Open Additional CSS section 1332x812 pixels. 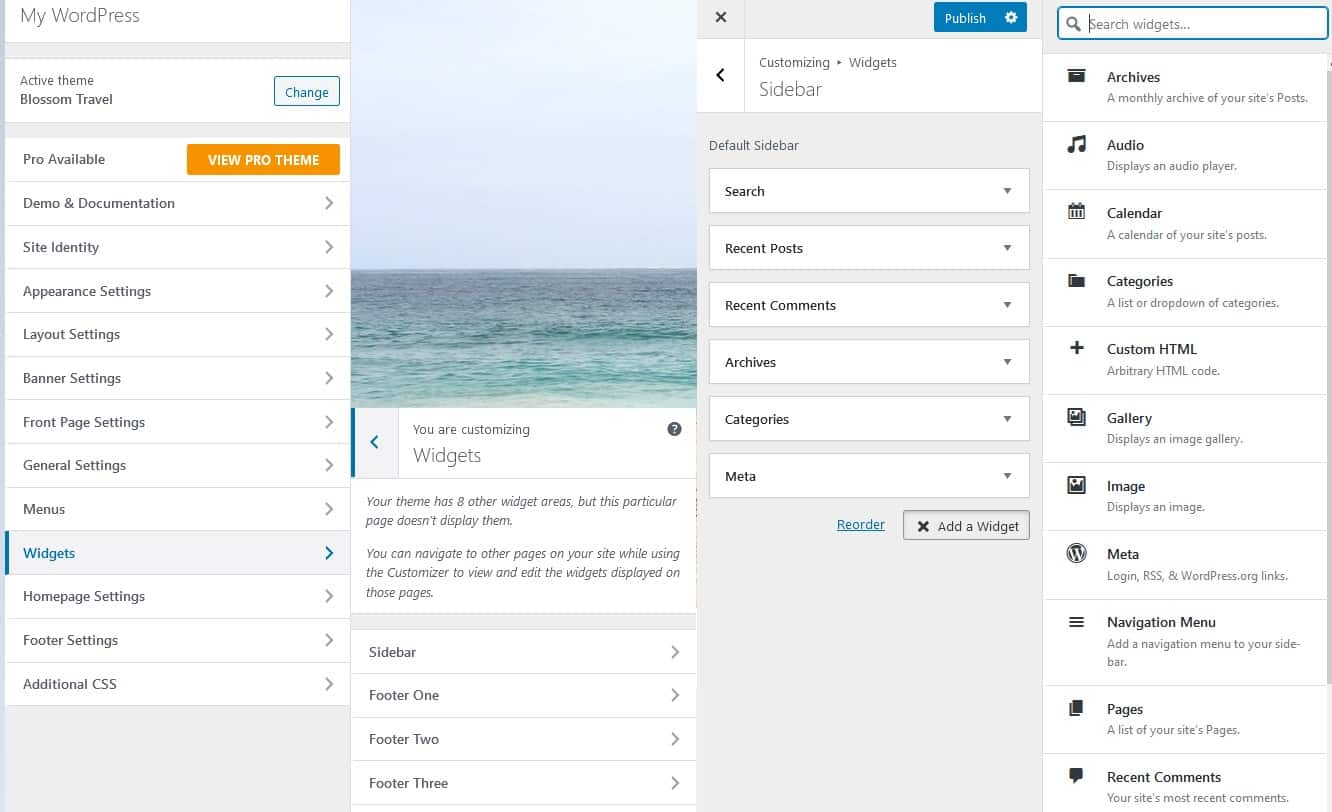(x=178, y=684)
